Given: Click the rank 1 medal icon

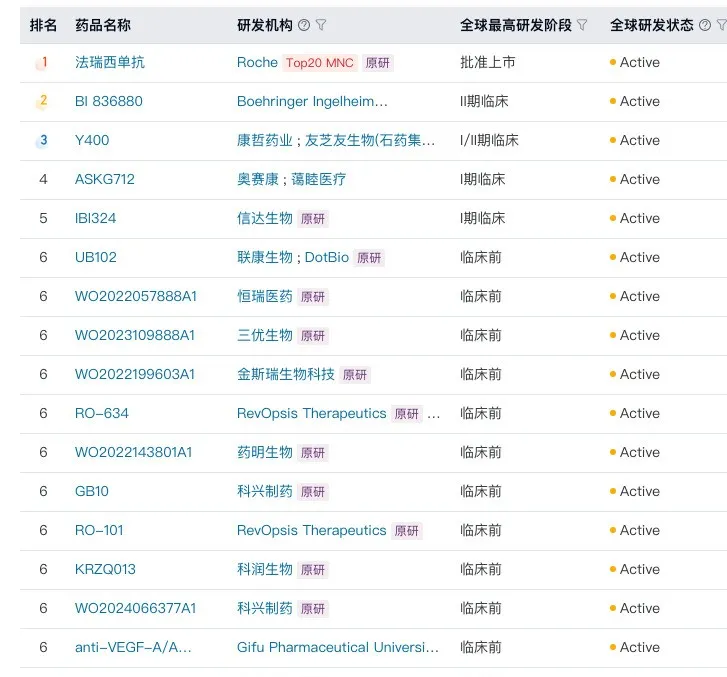Looking at the screenshot, I should [42, 62].
